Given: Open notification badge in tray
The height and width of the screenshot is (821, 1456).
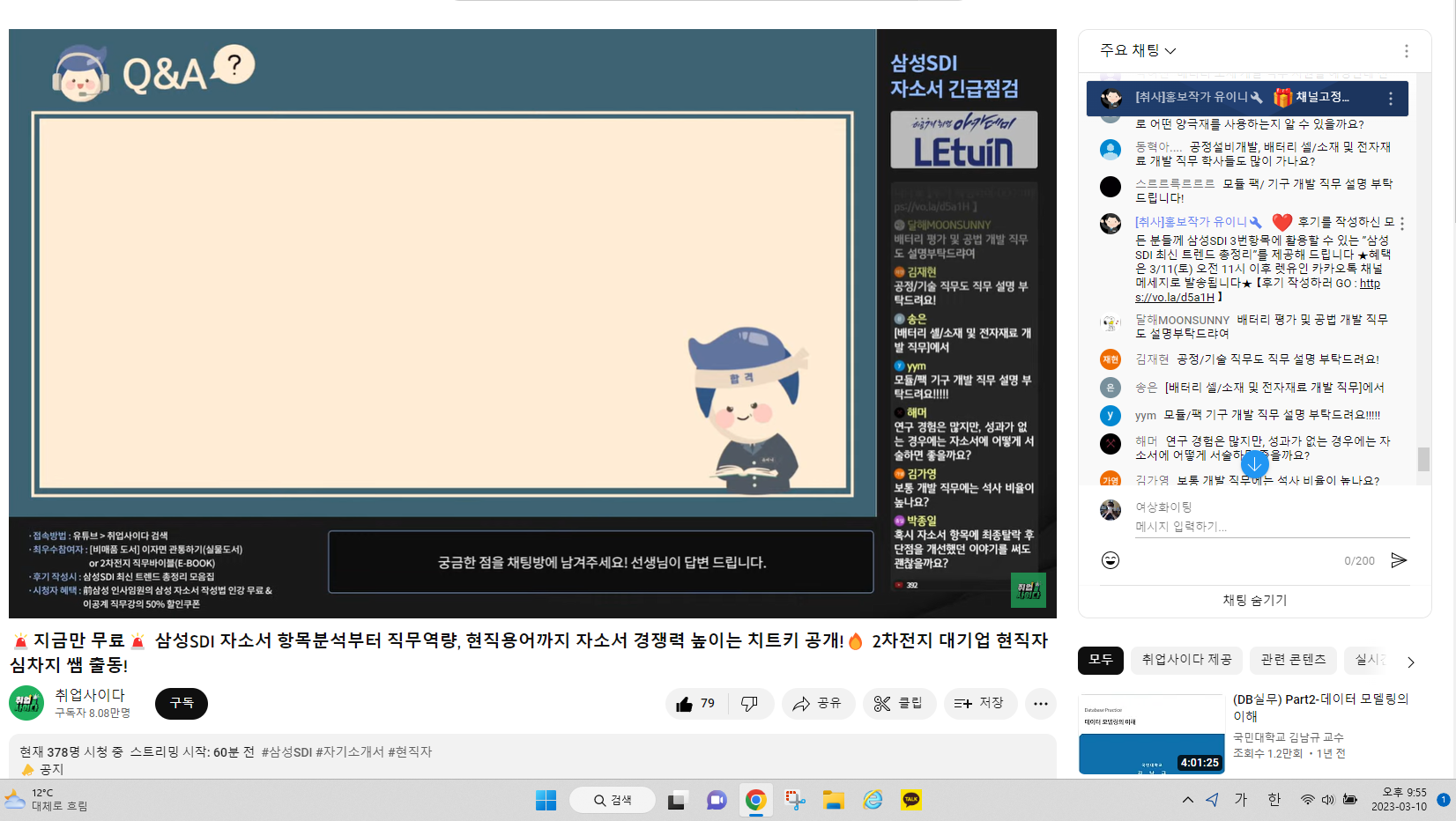Looking at the screenshot, I should (x=1443, y=800).
